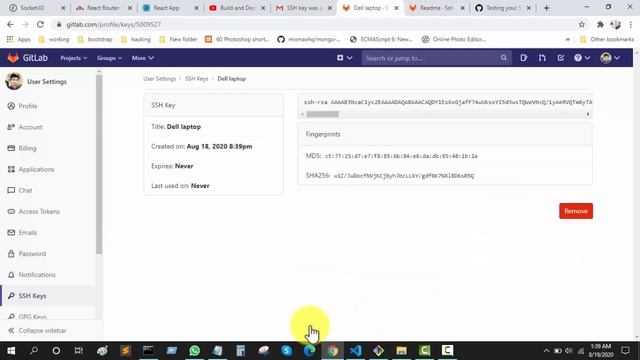Open Billing in the settings sidebar
The width and height of the screenshot is (640, 360).
pos(27,148)
